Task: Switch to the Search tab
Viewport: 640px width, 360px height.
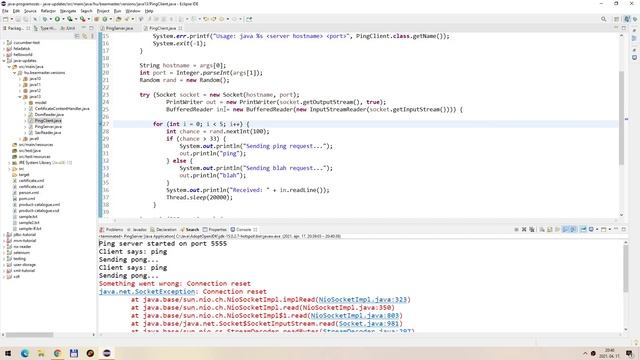Action: tap(190, 229)
